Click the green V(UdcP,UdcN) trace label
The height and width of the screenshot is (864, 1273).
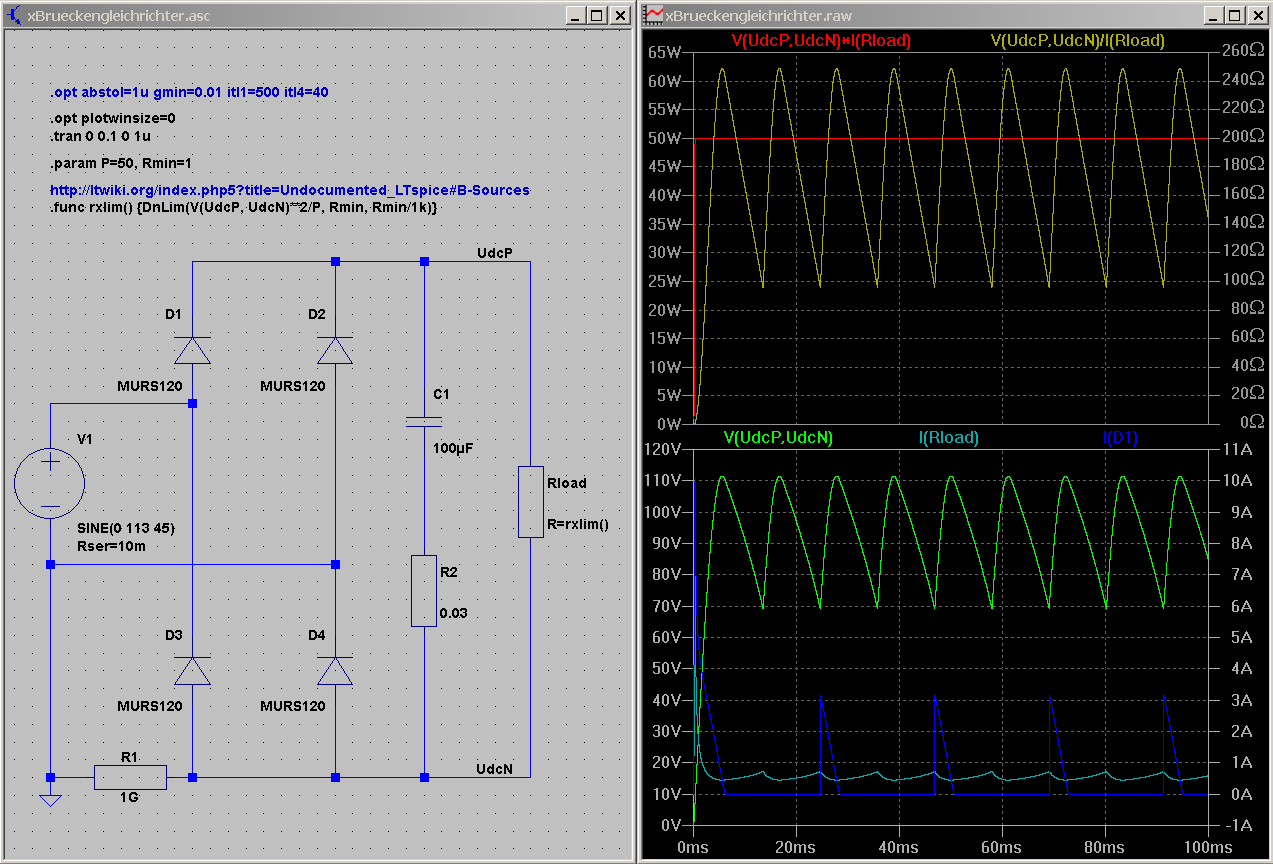pos(777,437)
